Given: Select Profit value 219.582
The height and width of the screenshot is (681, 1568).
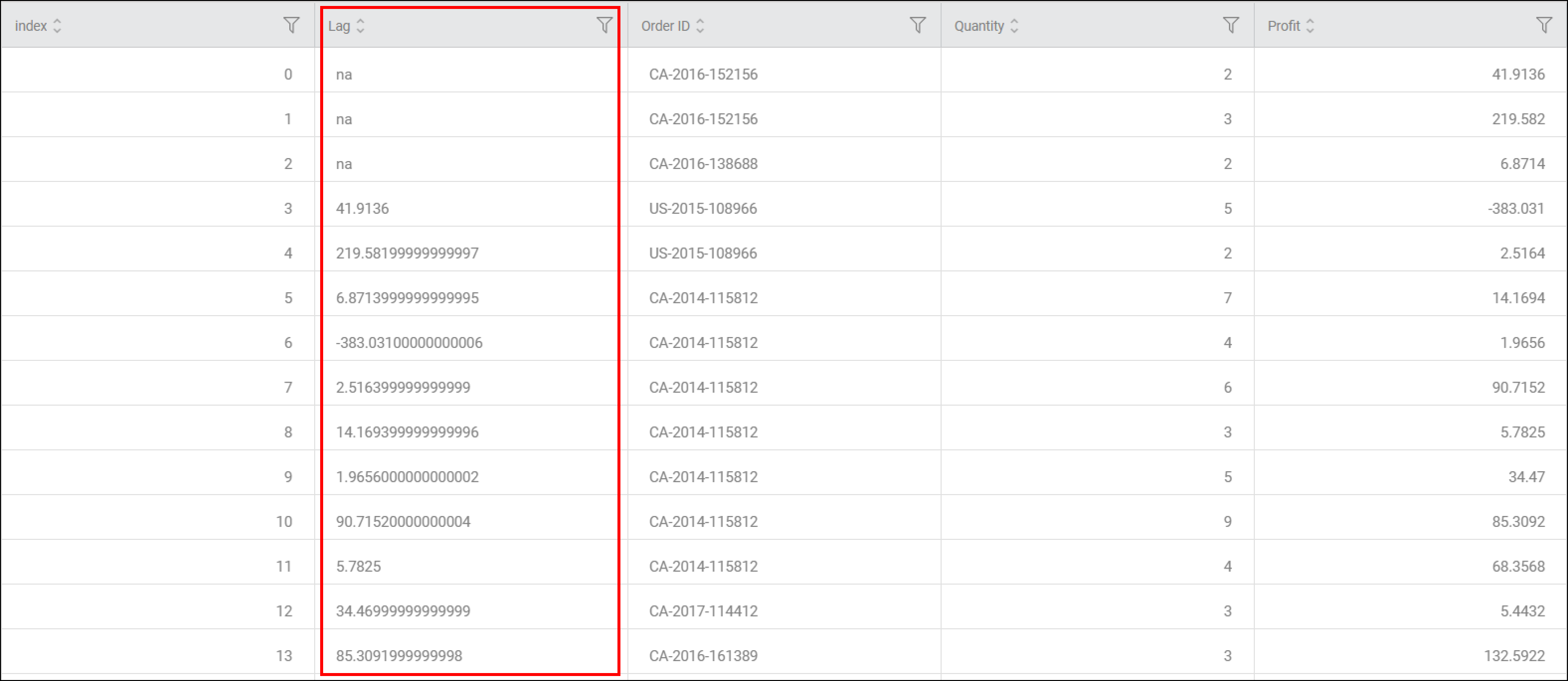Looking at the screenshot, I should click(1518, 119).
